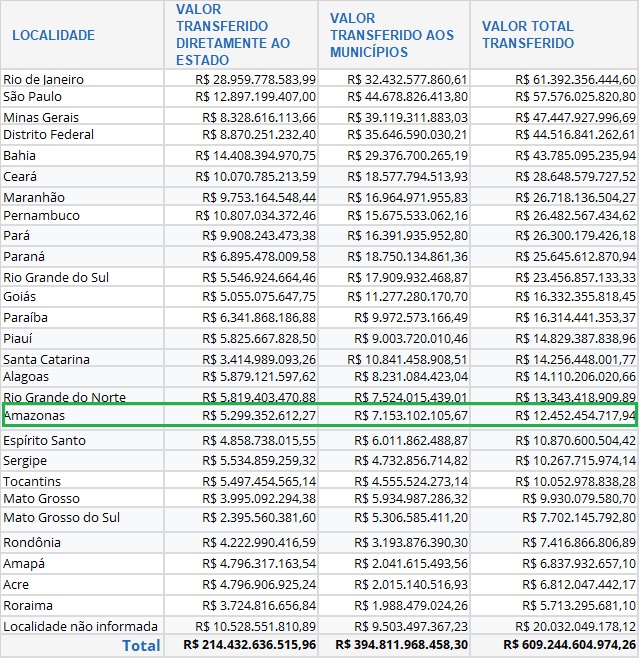Select total state transfers R$ 214.432.636.515,96
639x658 pixels.
click(245, 646)
